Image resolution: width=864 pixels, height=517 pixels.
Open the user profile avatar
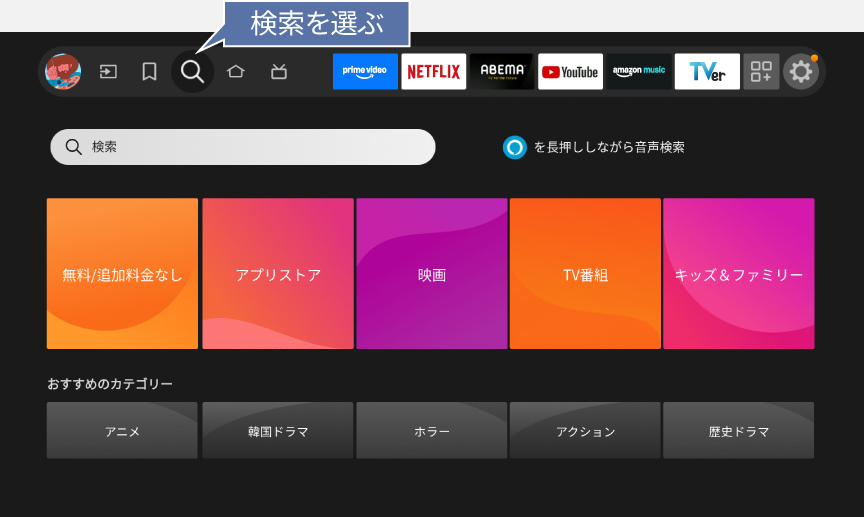click(x=63, y=72)
